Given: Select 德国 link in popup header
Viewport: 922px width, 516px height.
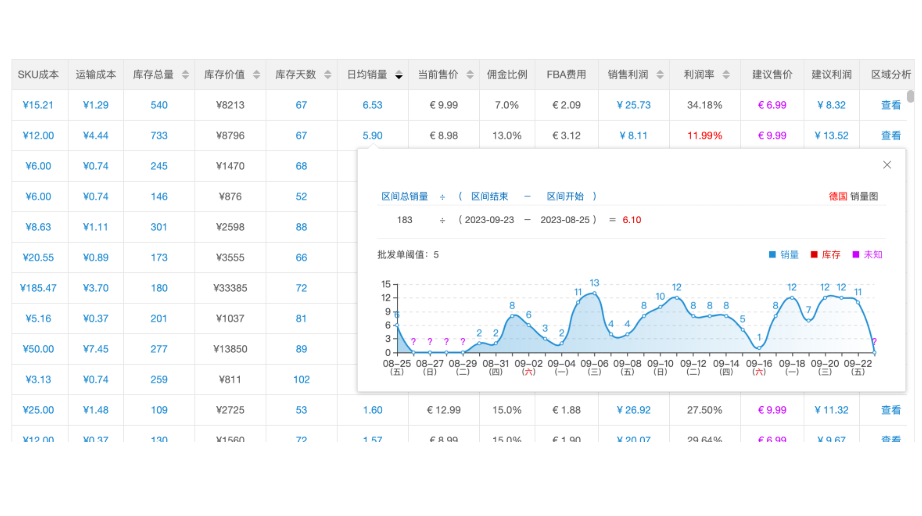Looking at the screenshot, I should point(837,197).
